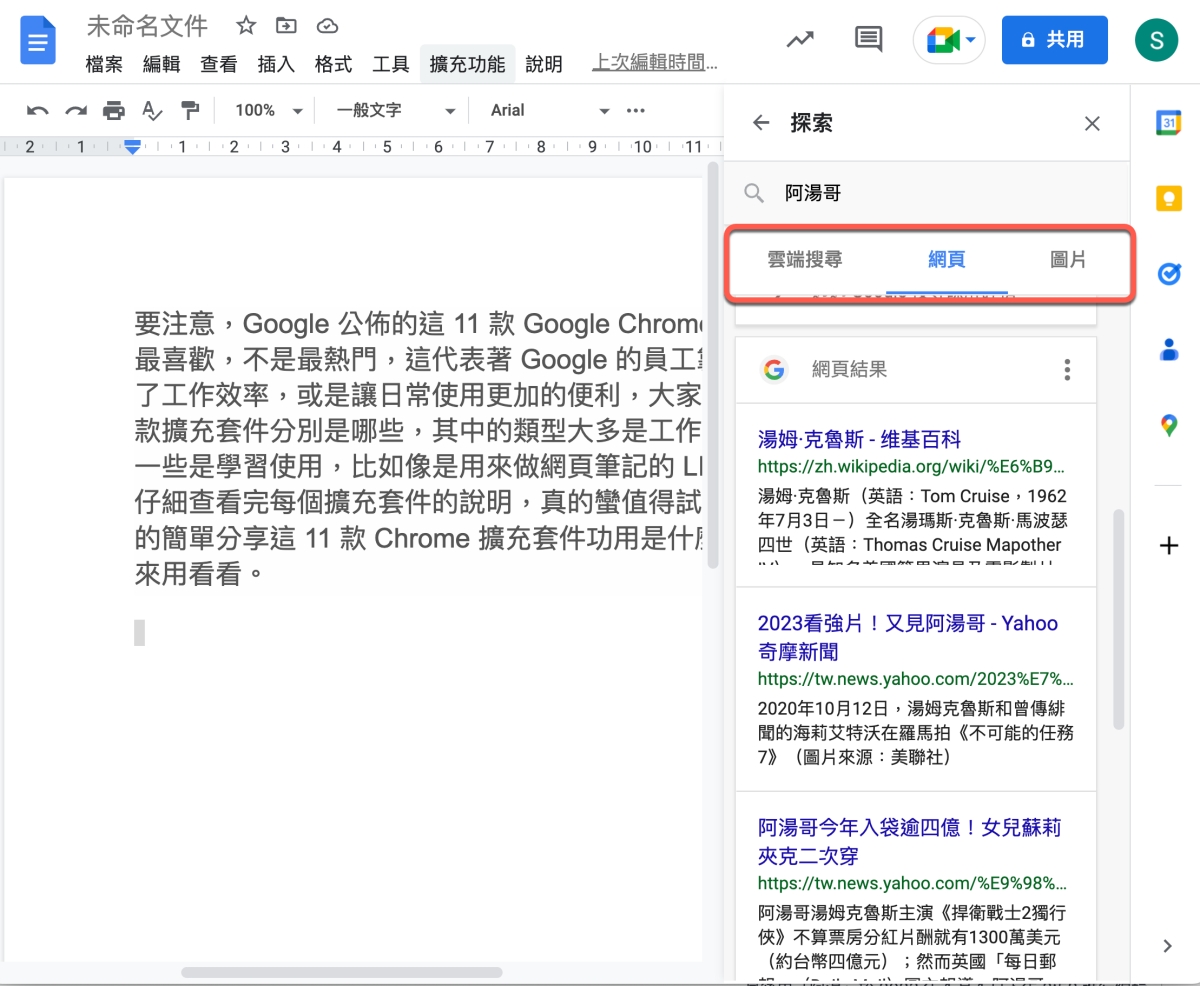Open Google Keep notes icon
This screenshot has height=986, width=1200.
[1168, 198]
